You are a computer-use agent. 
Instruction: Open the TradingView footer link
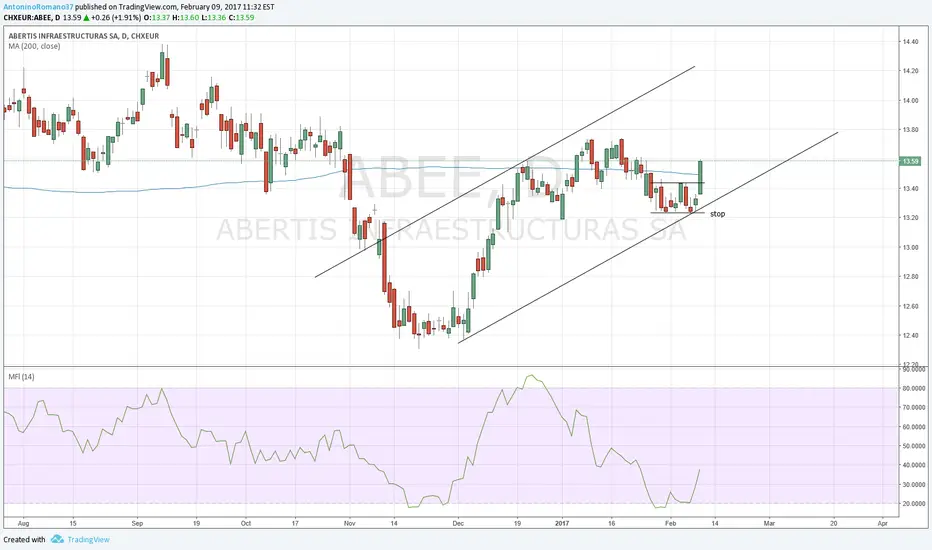coord(88,540)
